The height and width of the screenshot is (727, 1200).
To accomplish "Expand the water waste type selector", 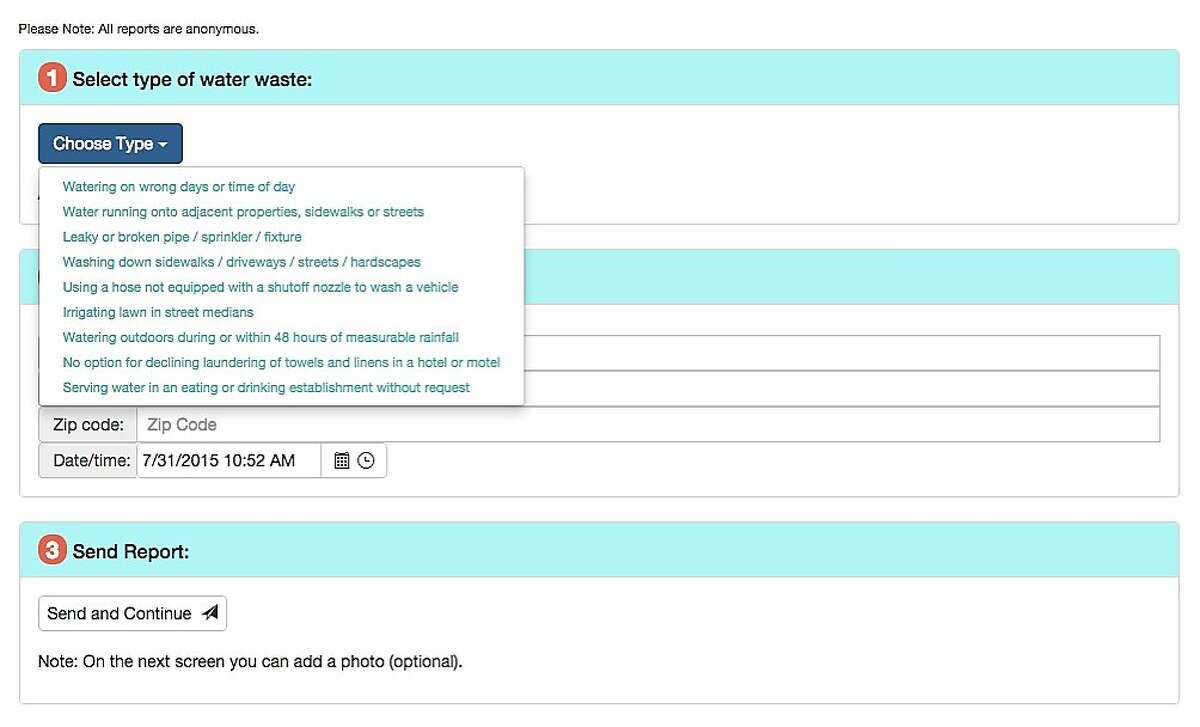I will 110,144.
